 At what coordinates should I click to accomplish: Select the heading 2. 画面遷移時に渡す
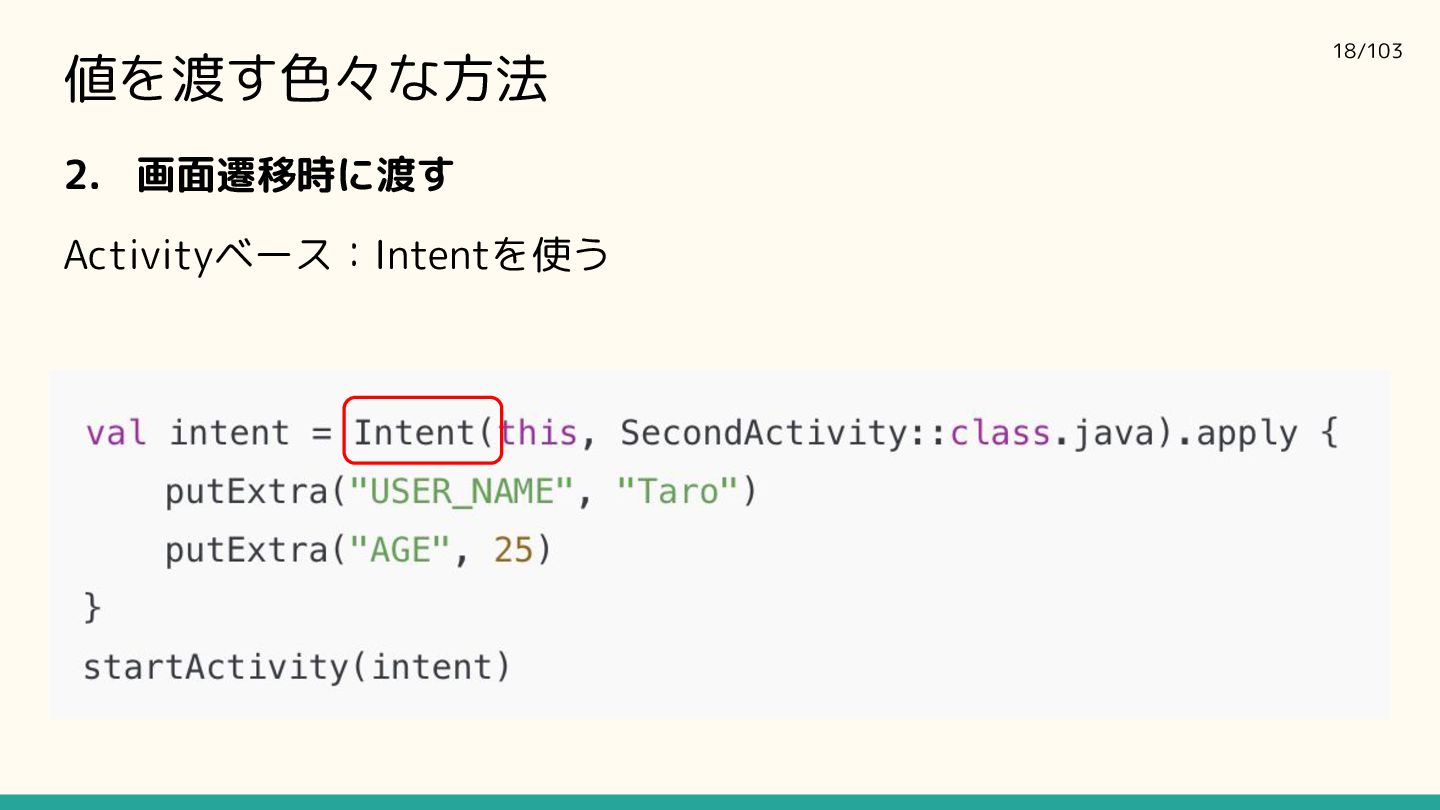[x=259, y=176]
